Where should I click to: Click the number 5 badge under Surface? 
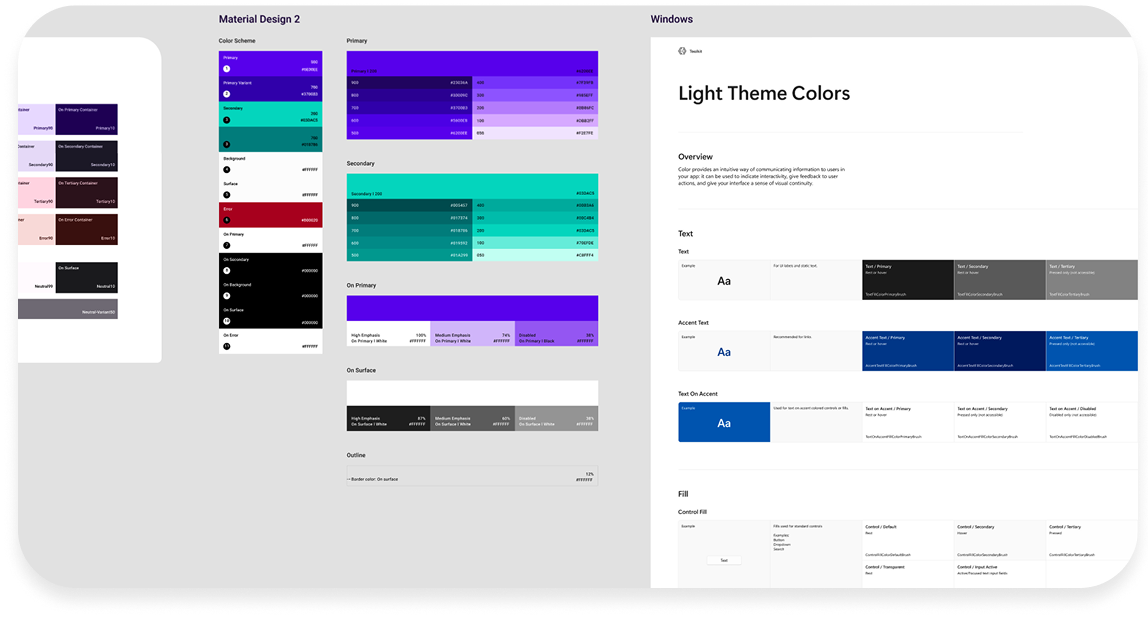[226, 195]
